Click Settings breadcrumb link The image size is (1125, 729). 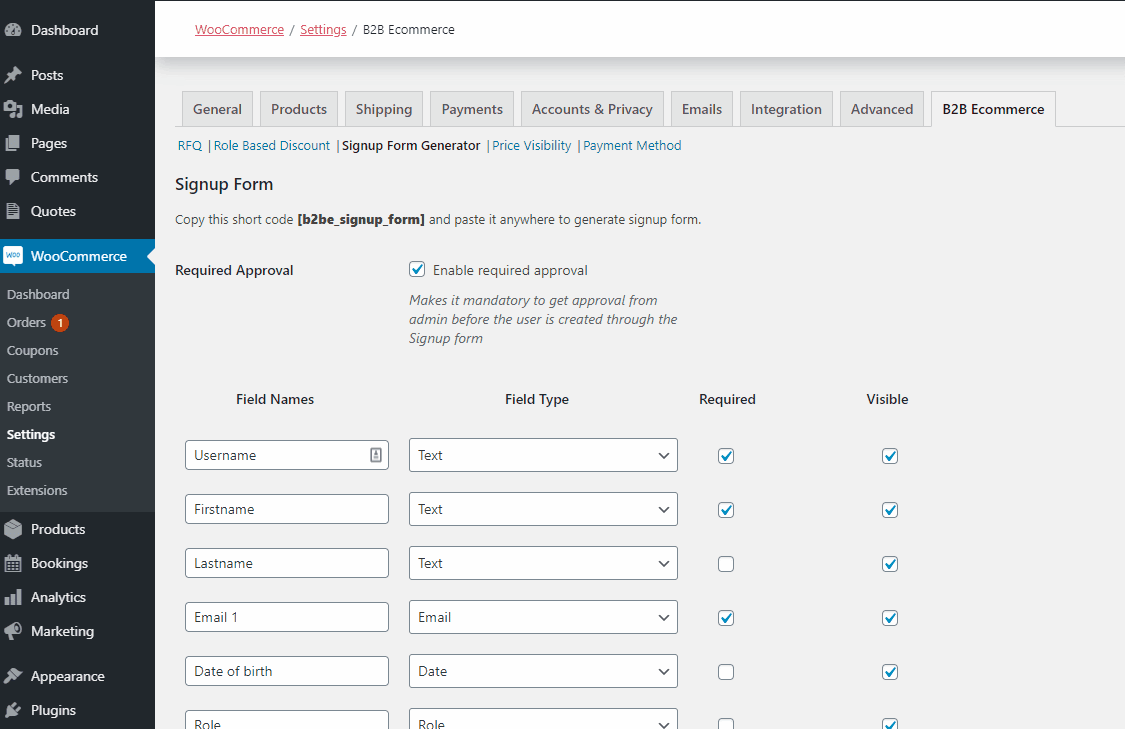pyautogui.click(x=323, y=29)
